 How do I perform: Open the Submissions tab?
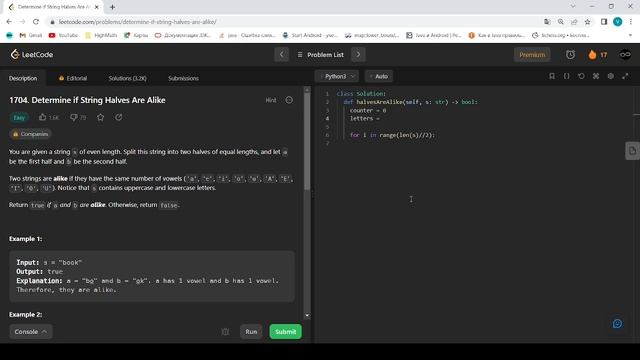coord(183,78)
